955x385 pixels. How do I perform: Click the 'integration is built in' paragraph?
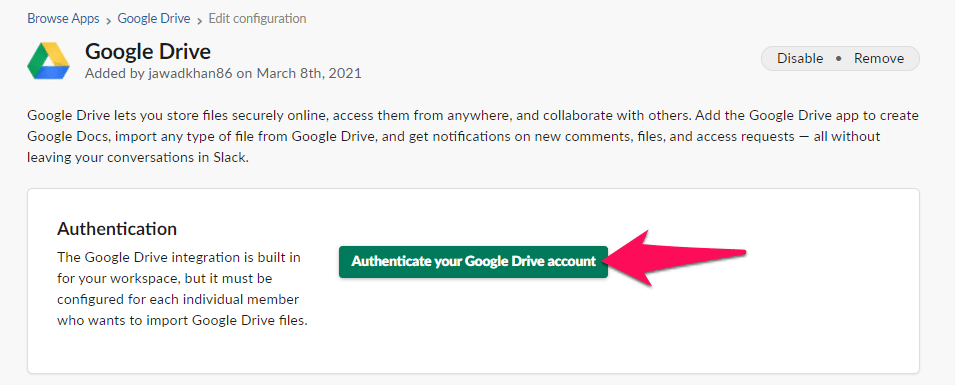(x=182, y=288)
